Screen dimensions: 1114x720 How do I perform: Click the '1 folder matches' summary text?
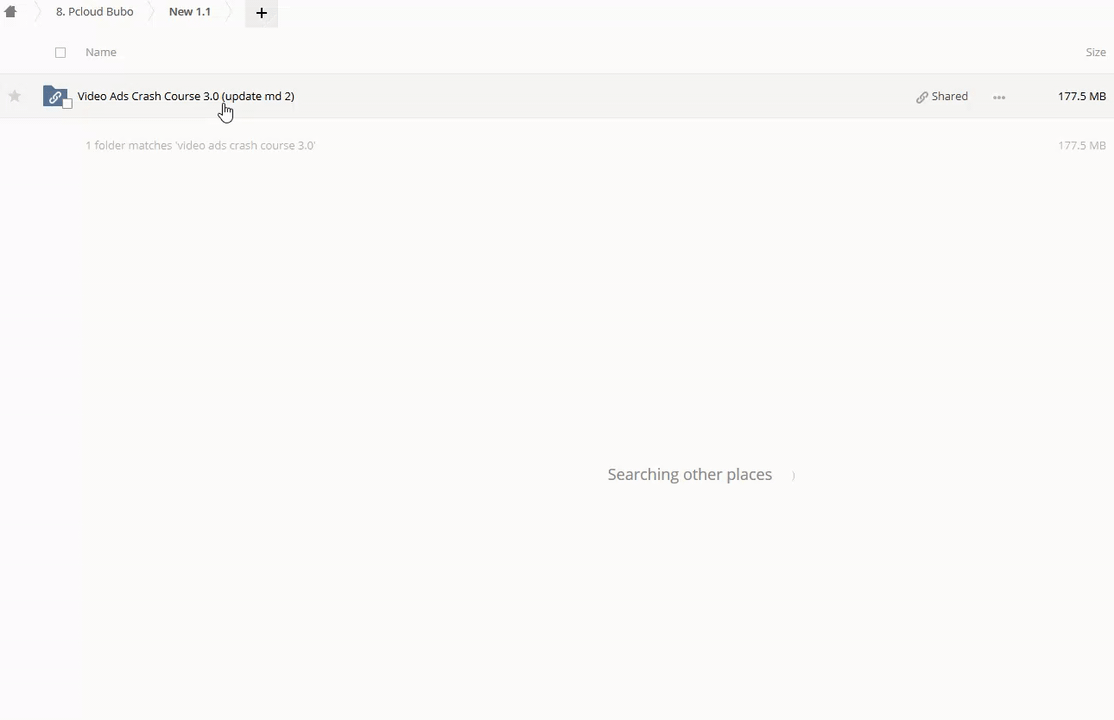point(200,145)
